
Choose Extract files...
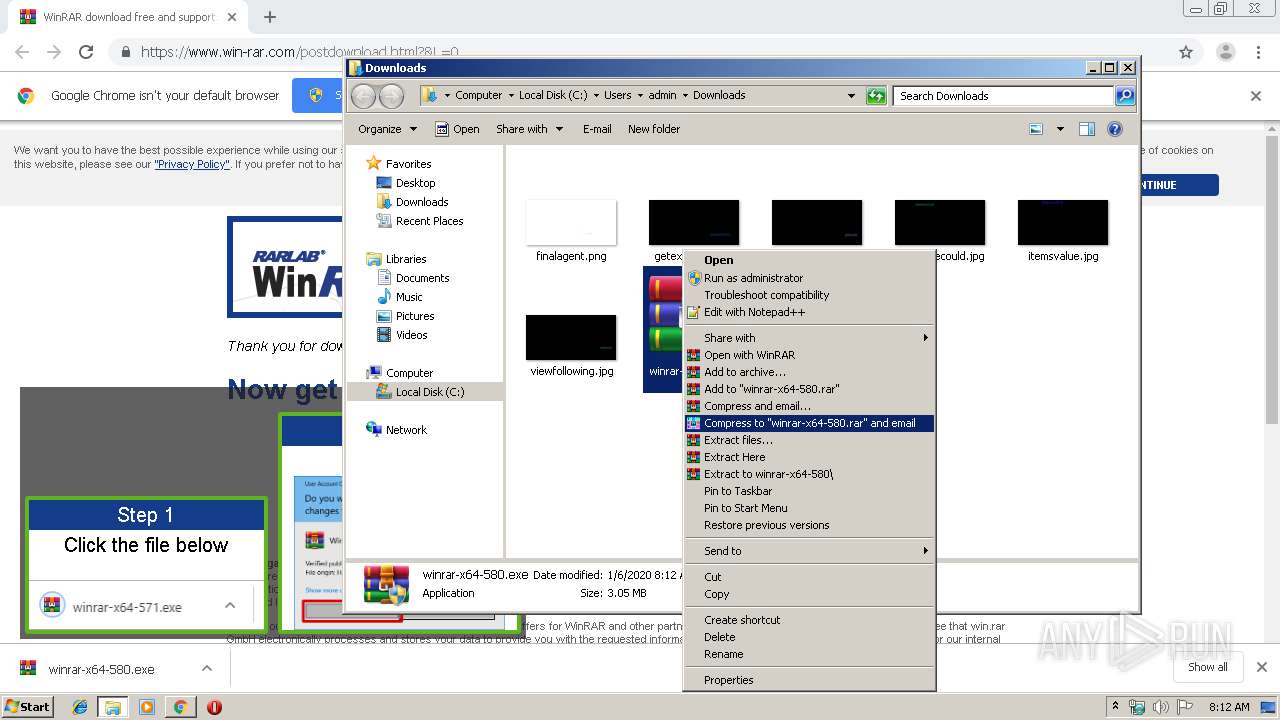point(809,440)
